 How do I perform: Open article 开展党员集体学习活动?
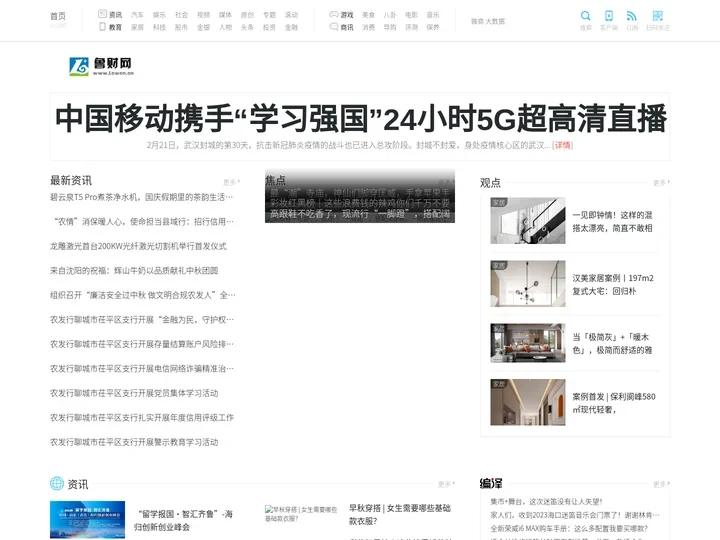pos(134,393)
